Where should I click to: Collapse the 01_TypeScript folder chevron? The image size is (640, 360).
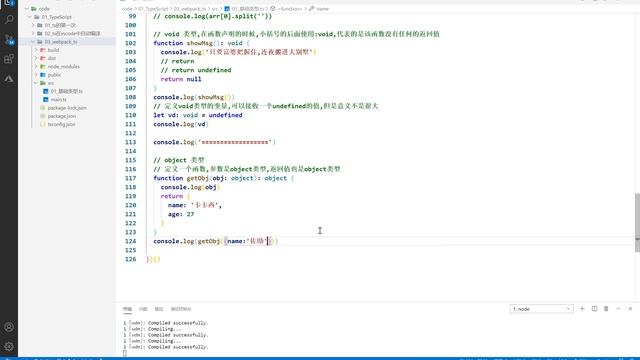tap(30, 17)
